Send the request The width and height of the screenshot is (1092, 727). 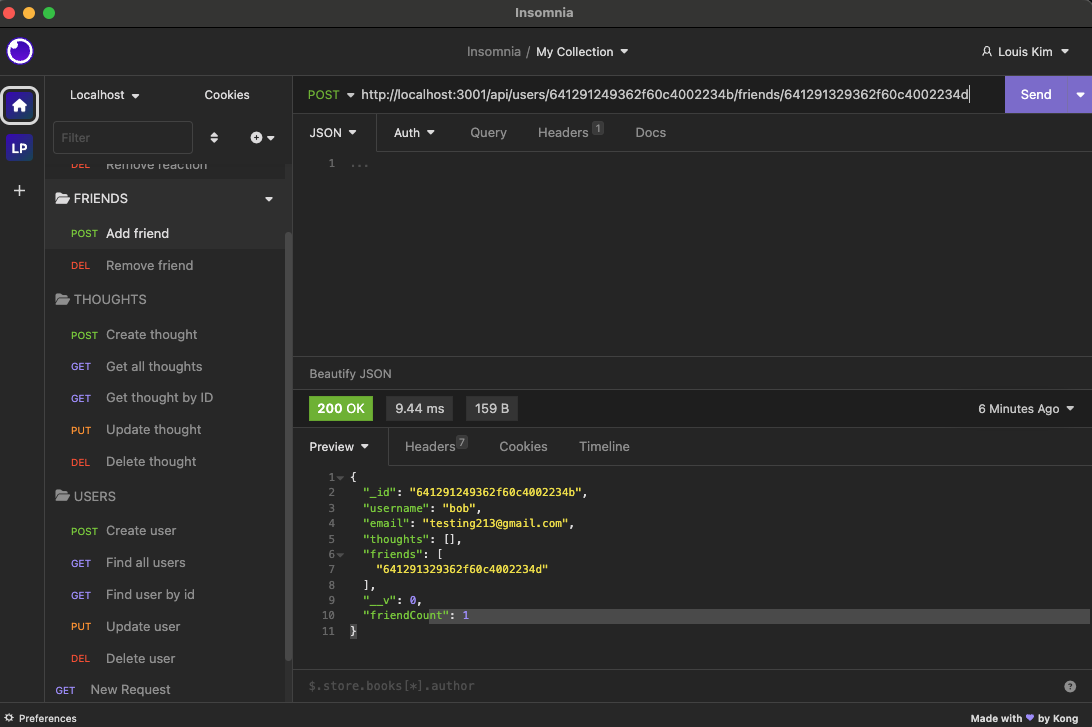point(1038,94)
